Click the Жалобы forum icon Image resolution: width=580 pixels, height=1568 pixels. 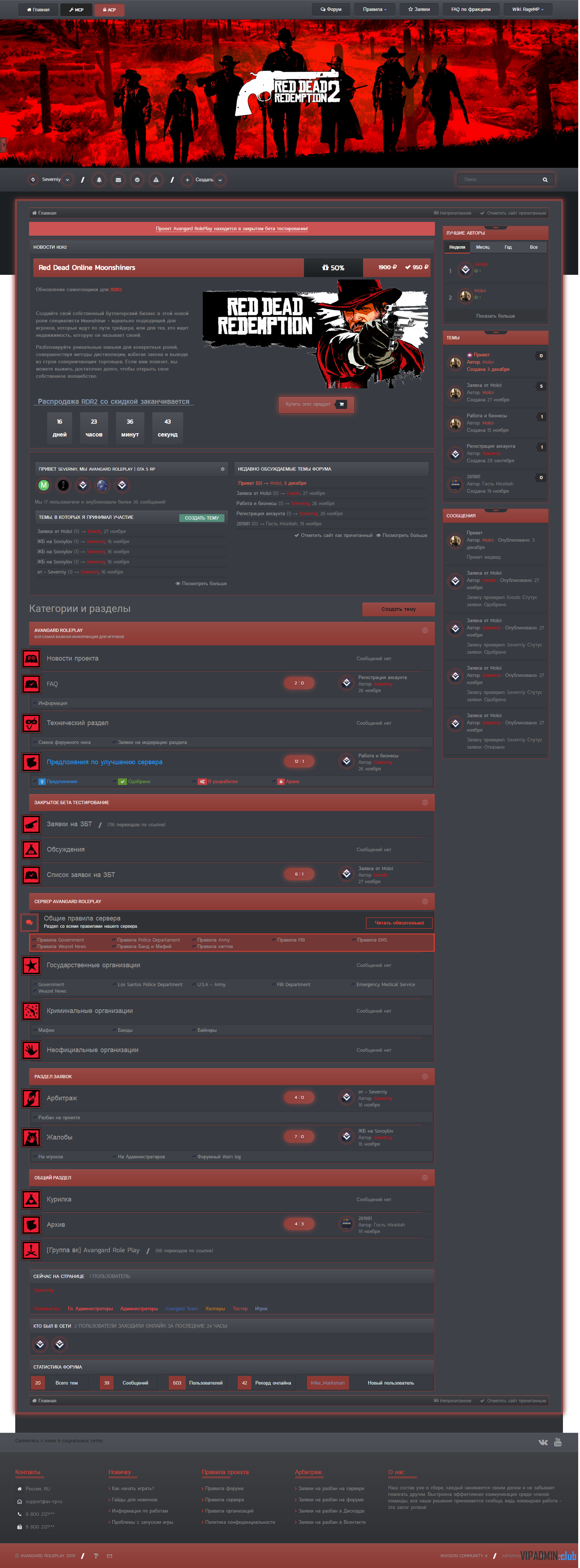pos(31,1138)
